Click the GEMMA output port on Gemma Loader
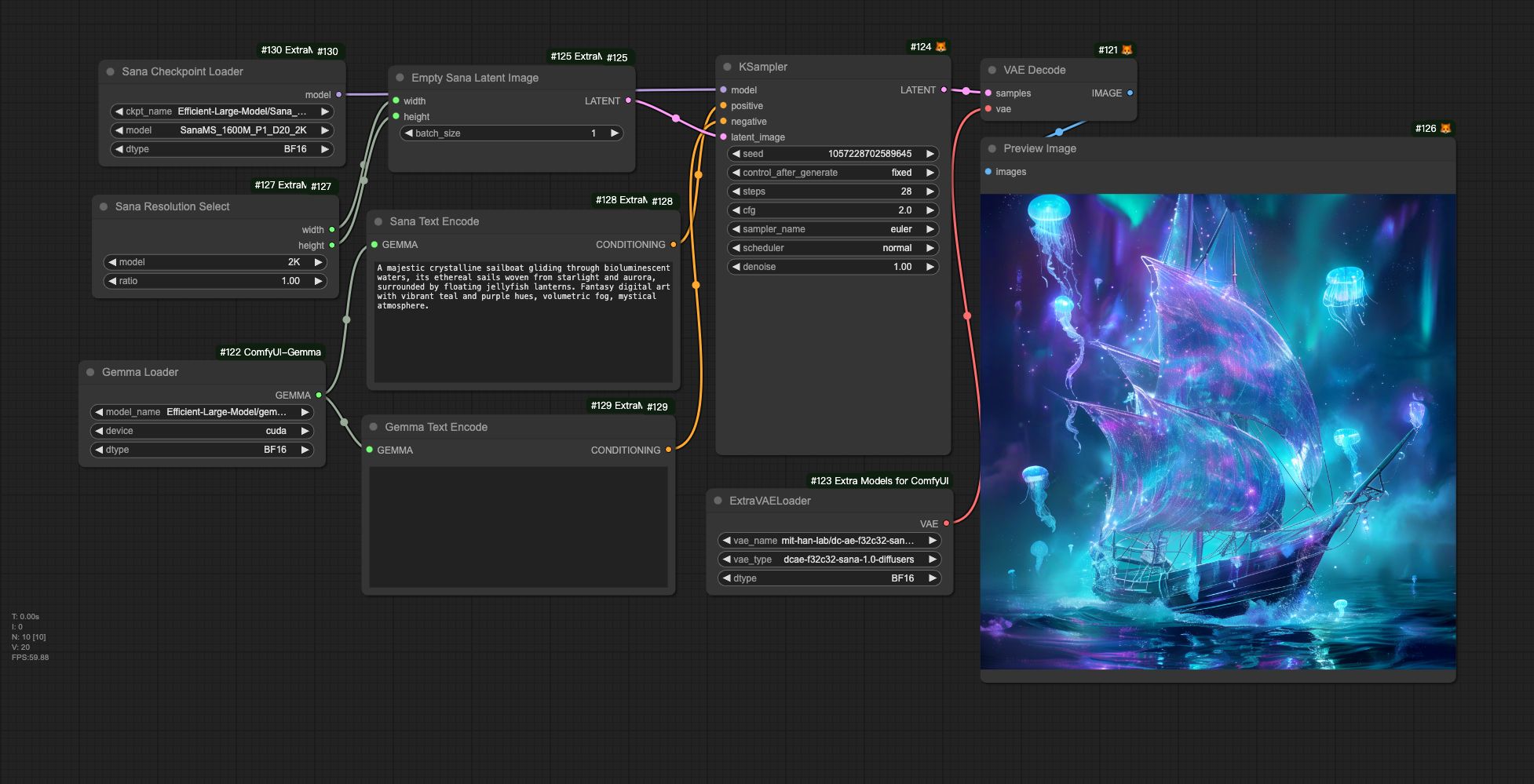Screen dimensions: 1534x784 click(x=319, y=396)
